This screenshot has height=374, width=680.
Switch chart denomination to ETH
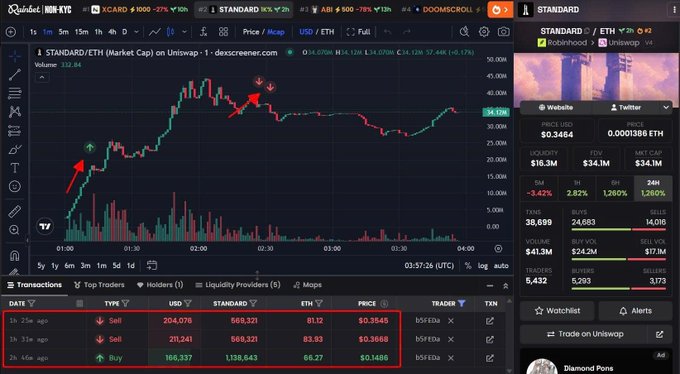(327, 32)
